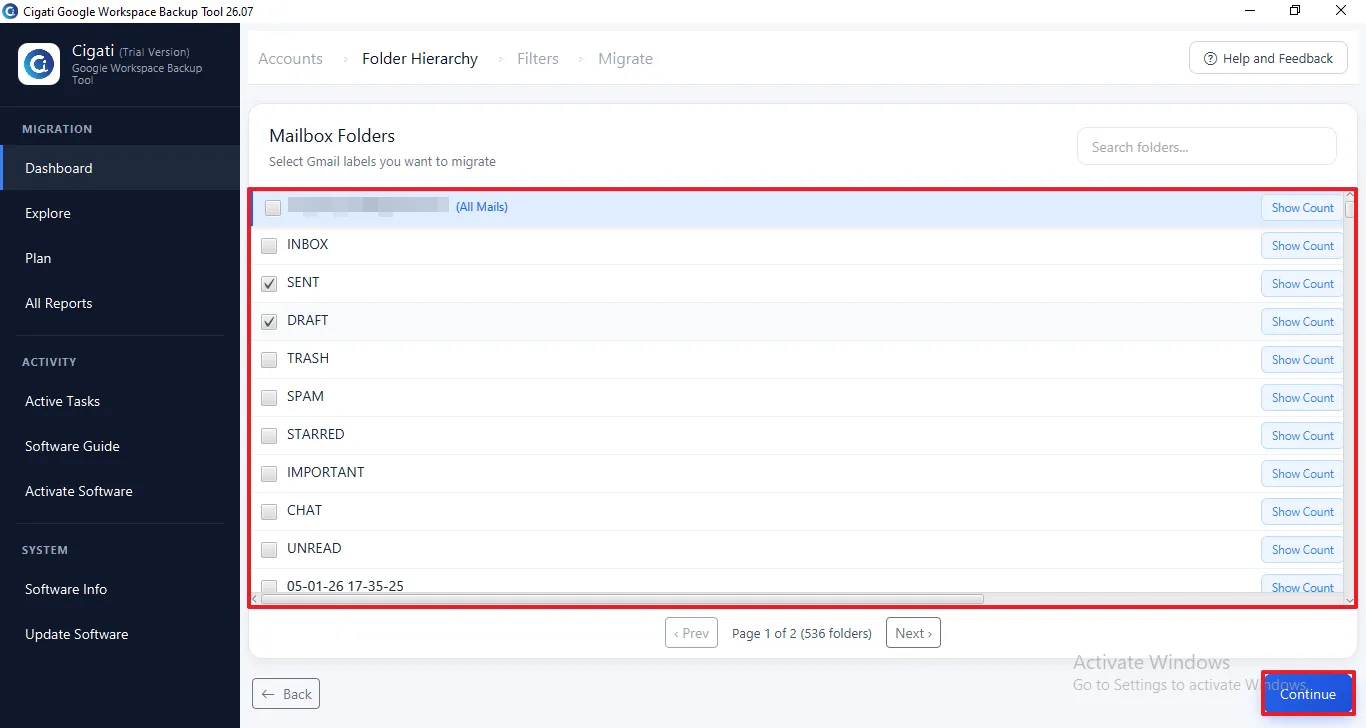Click the question mark Help and Feedback icon
This screenshot has width=1366, height=728.
click(1210, 58)
